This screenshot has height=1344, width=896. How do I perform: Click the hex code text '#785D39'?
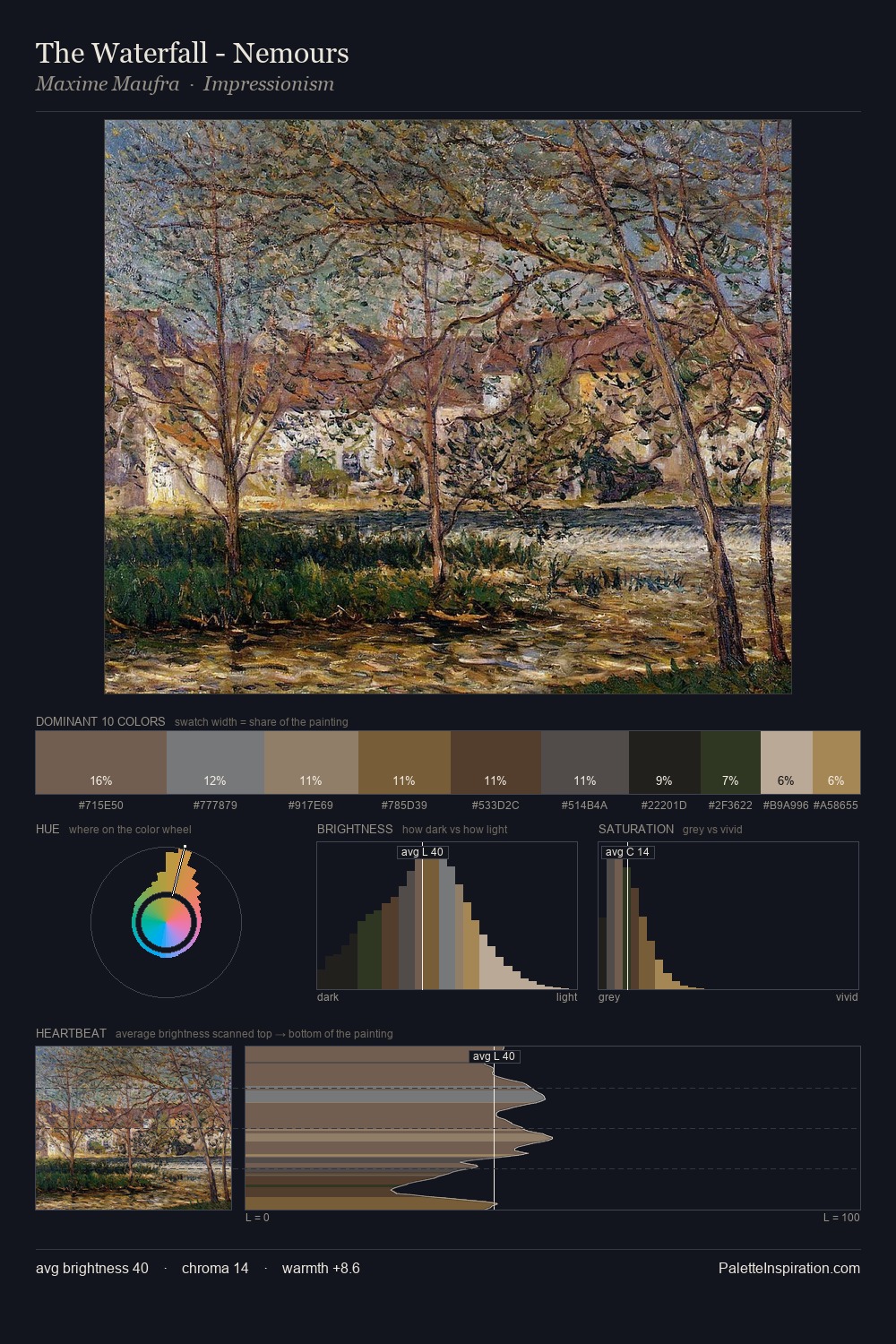pyautogui.click(x=404, y=806)
